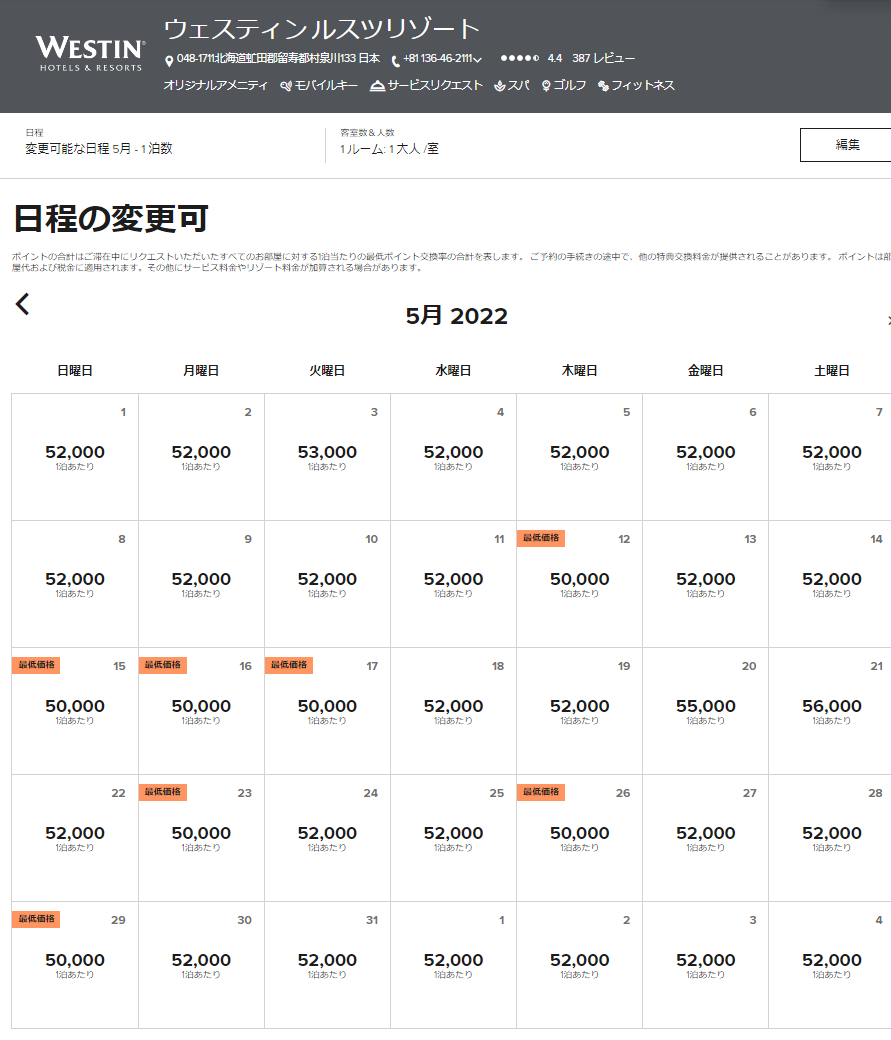
Task: Click the 編集 edit button
Action: tap(846, 145)
